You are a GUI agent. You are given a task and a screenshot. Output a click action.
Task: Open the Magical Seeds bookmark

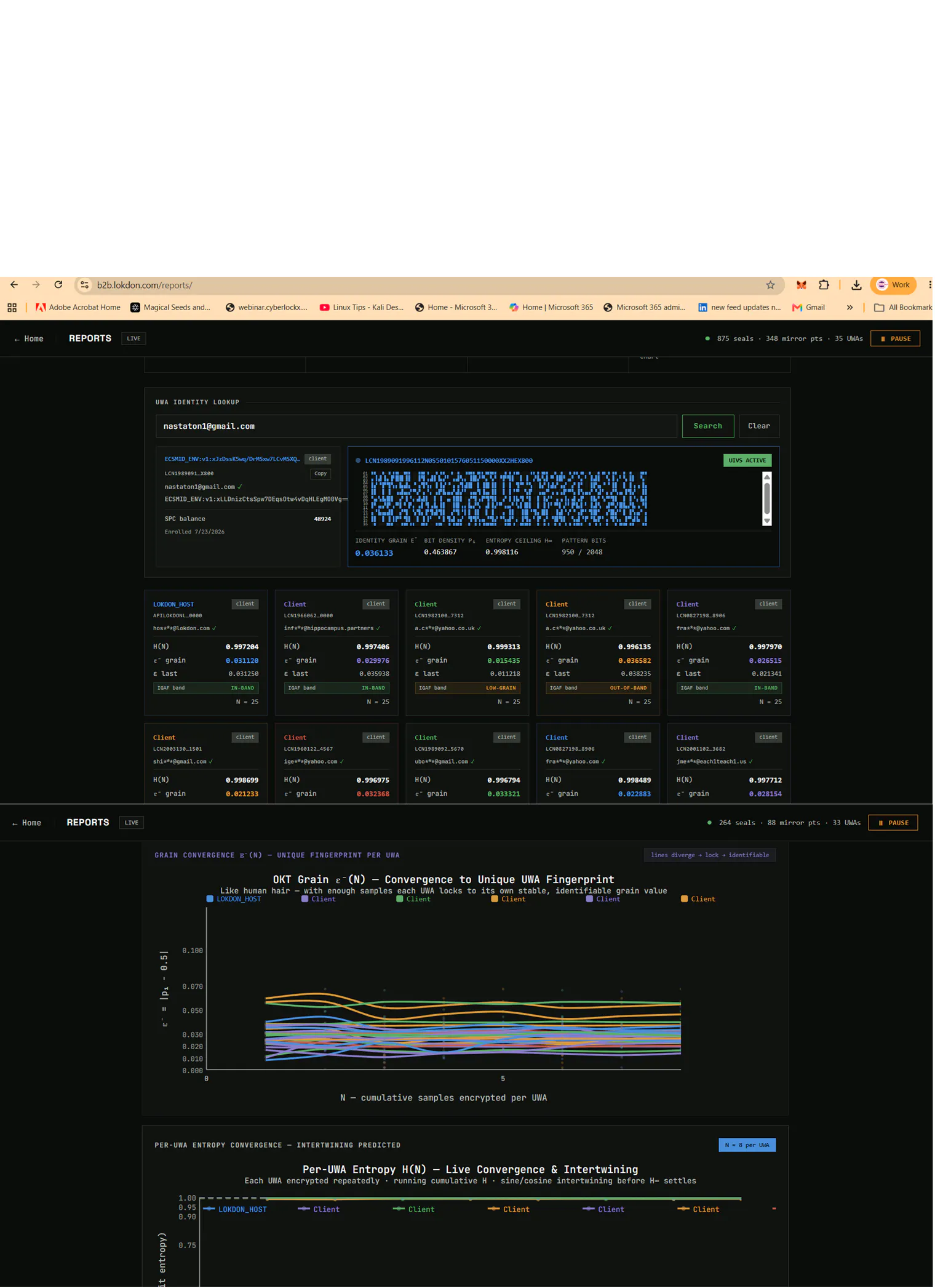pos(171,308)
